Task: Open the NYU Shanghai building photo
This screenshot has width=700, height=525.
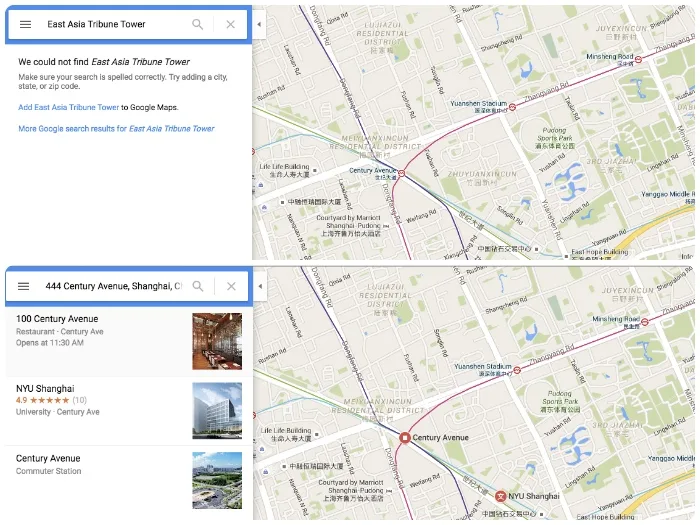Action: (x=217, y=410)
